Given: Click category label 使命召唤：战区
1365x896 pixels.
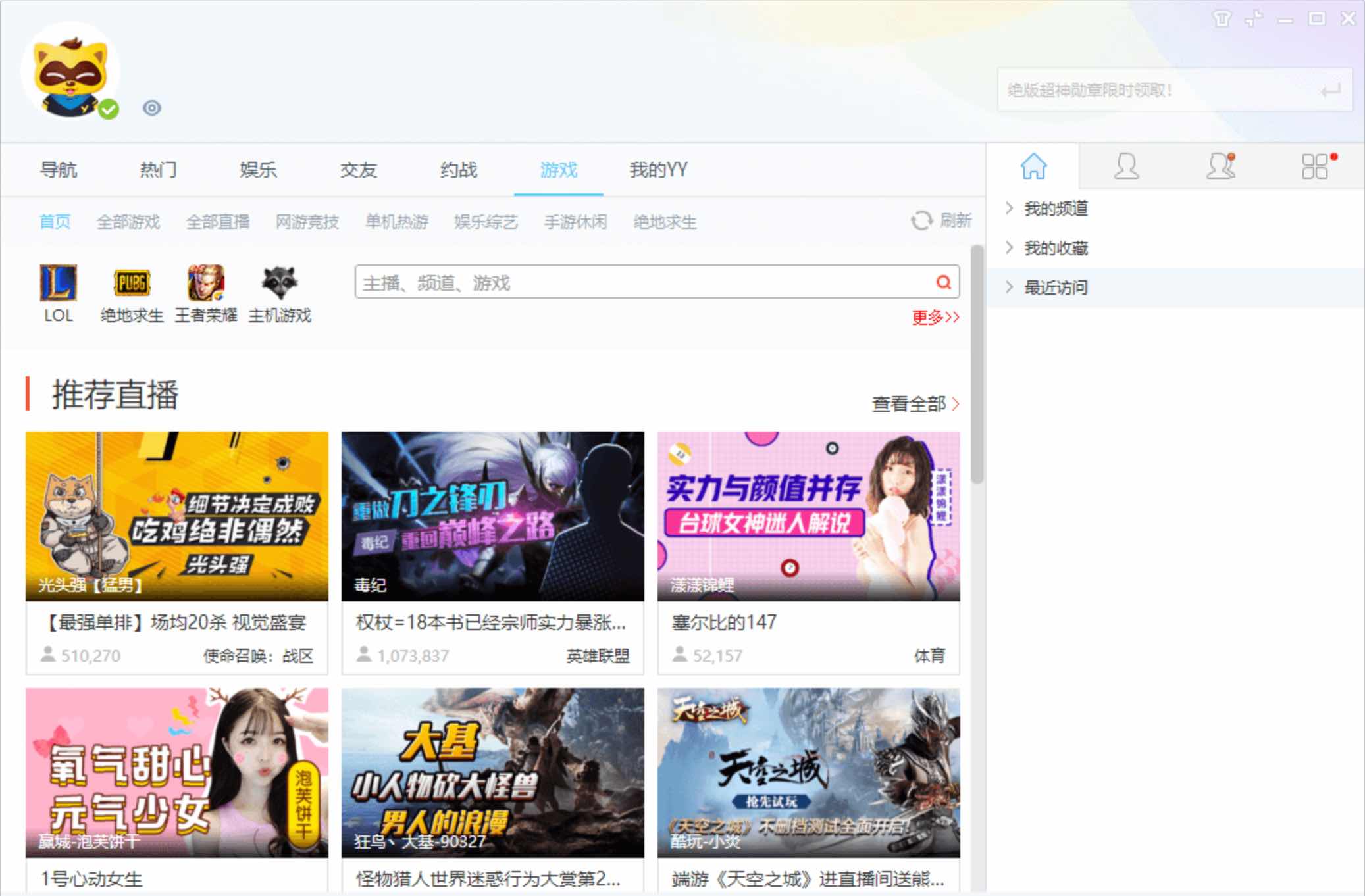Looking at the screenshot, I should tap(258, 656).
